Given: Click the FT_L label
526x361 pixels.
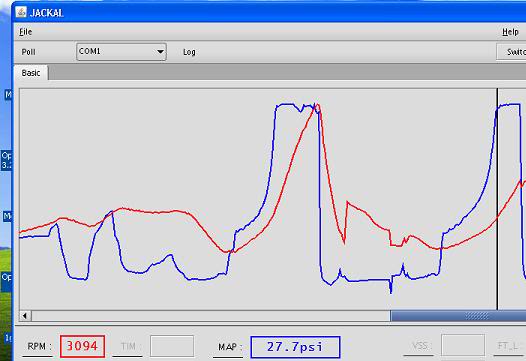Looking at the screenshot, I should (508, 346).
